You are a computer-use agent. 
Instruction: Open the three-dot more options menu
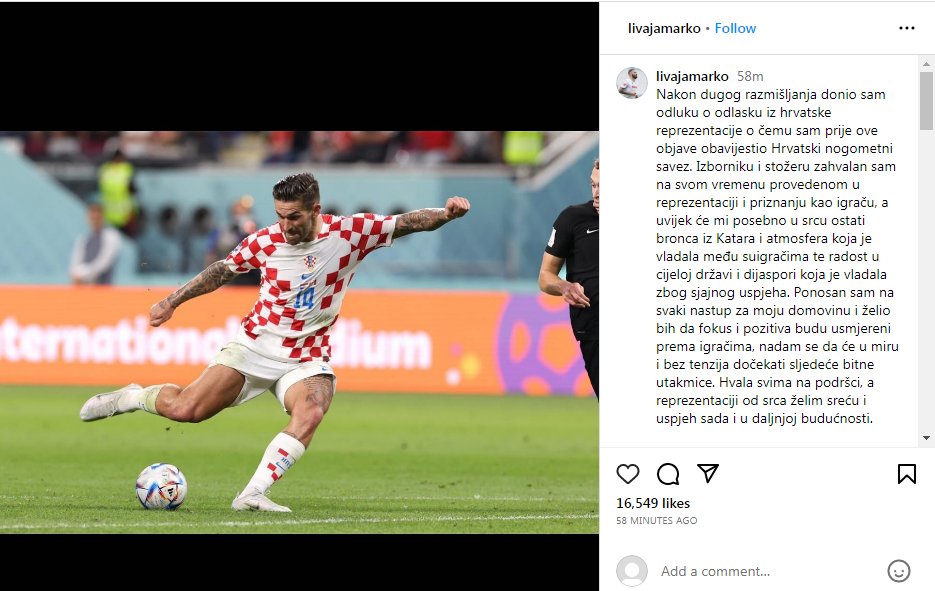point(906,28)
